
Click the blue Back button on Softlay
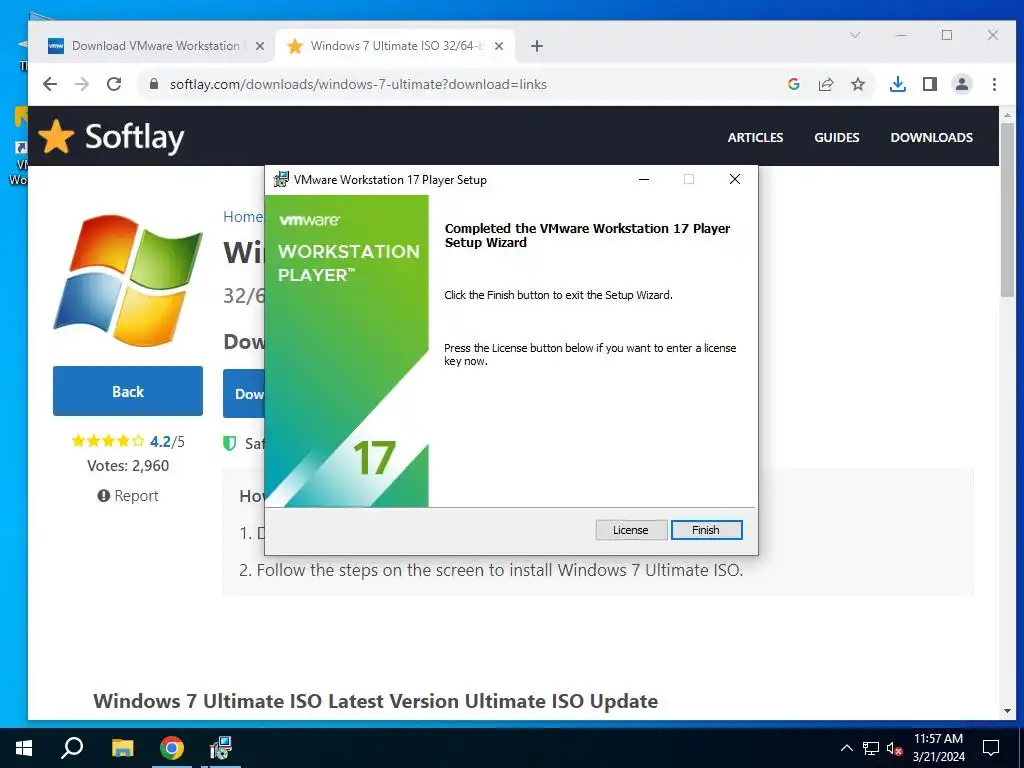[x=128, y=391]
